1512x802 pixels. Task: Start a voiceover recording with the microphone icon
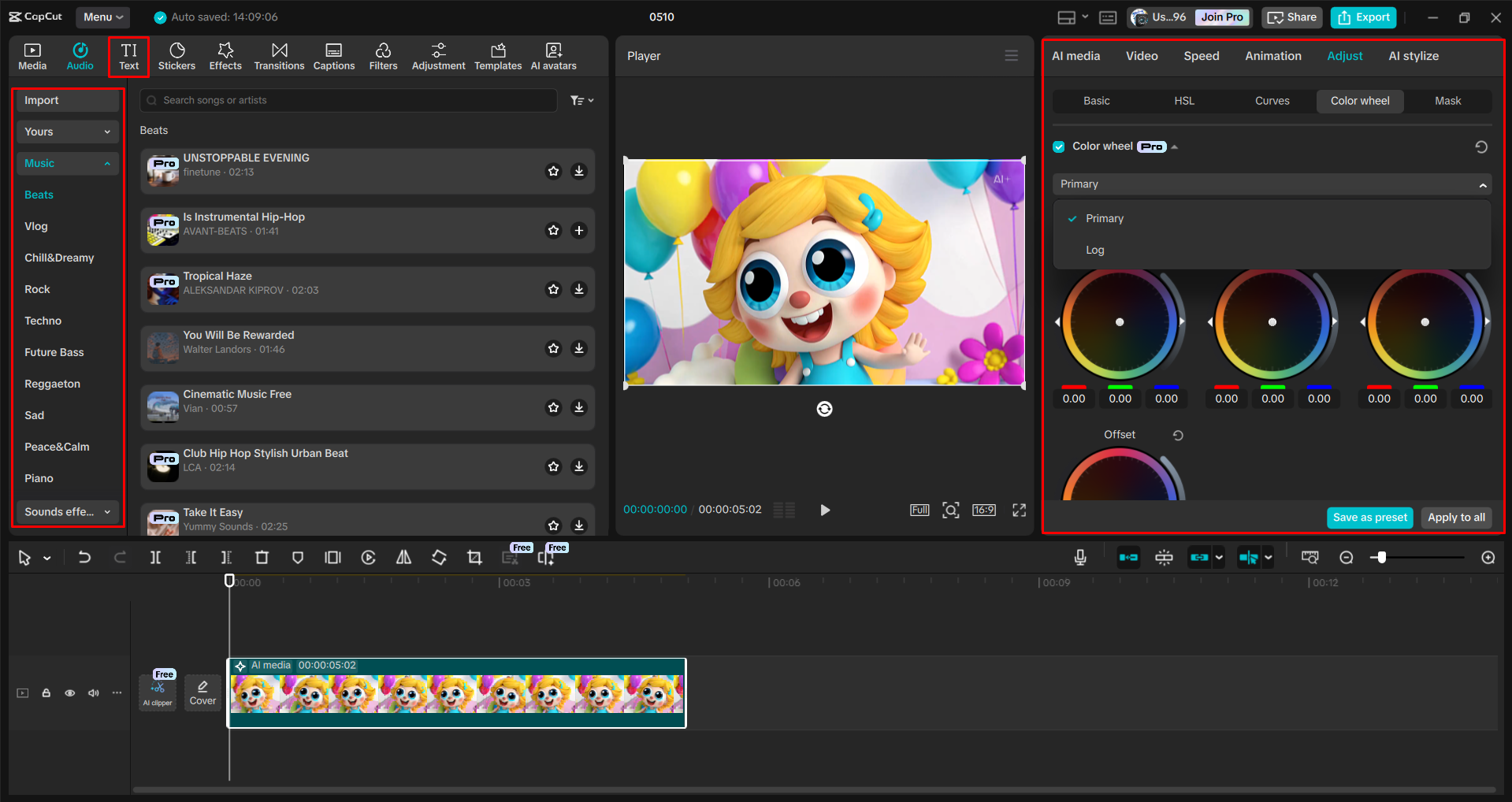[1079, 557]
